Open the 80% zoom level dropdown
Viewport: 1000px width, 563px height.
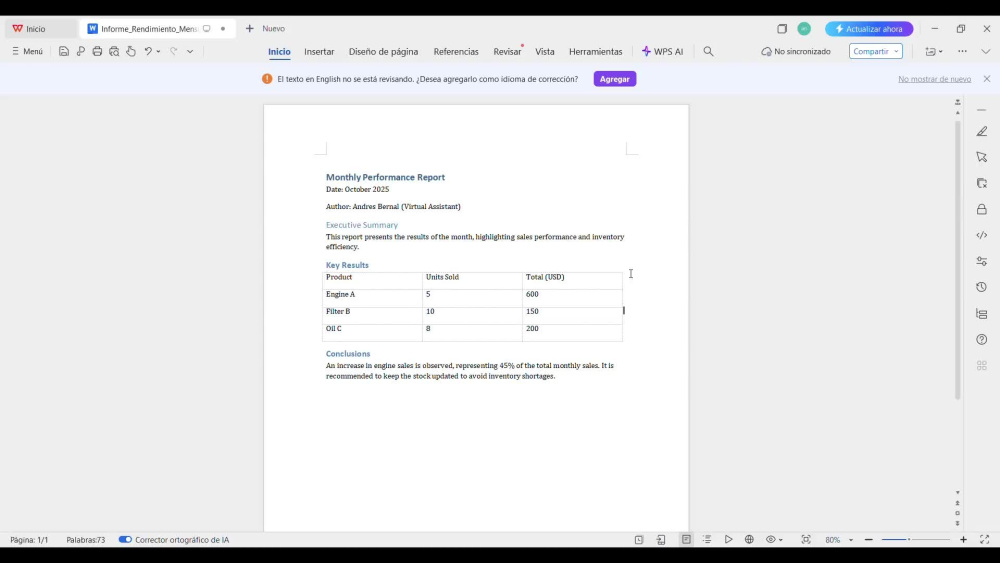pos(839,539)
